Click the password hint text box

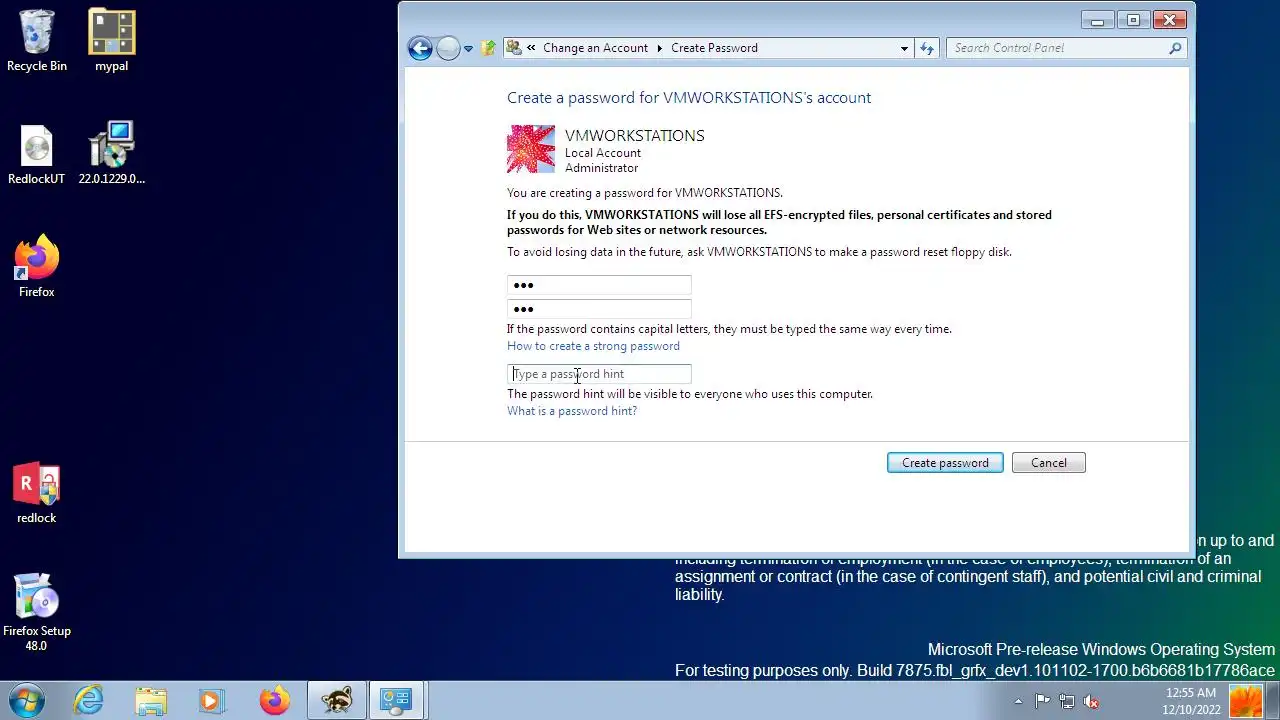pyautogui.click(x=599, y=374)
